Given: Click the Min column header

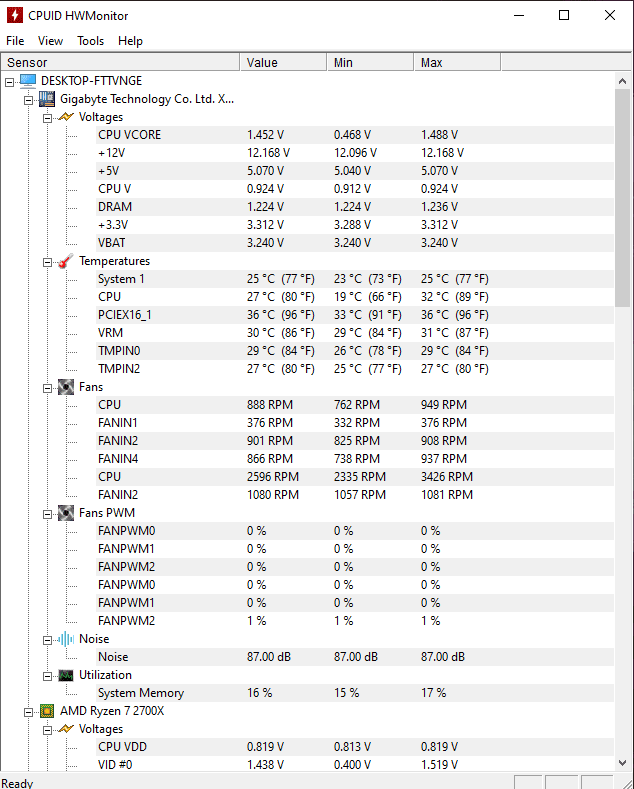Looking at the screenshot, I should click(370, 62).
